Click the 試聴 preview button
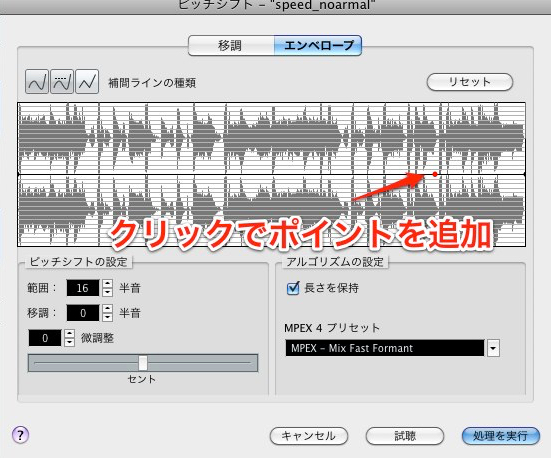 point(405,436)
